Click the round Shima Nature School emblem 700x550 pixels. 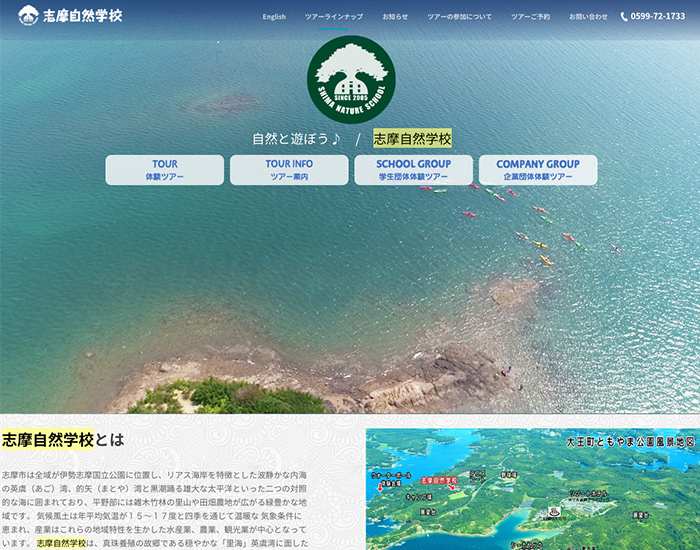(351, 80)
